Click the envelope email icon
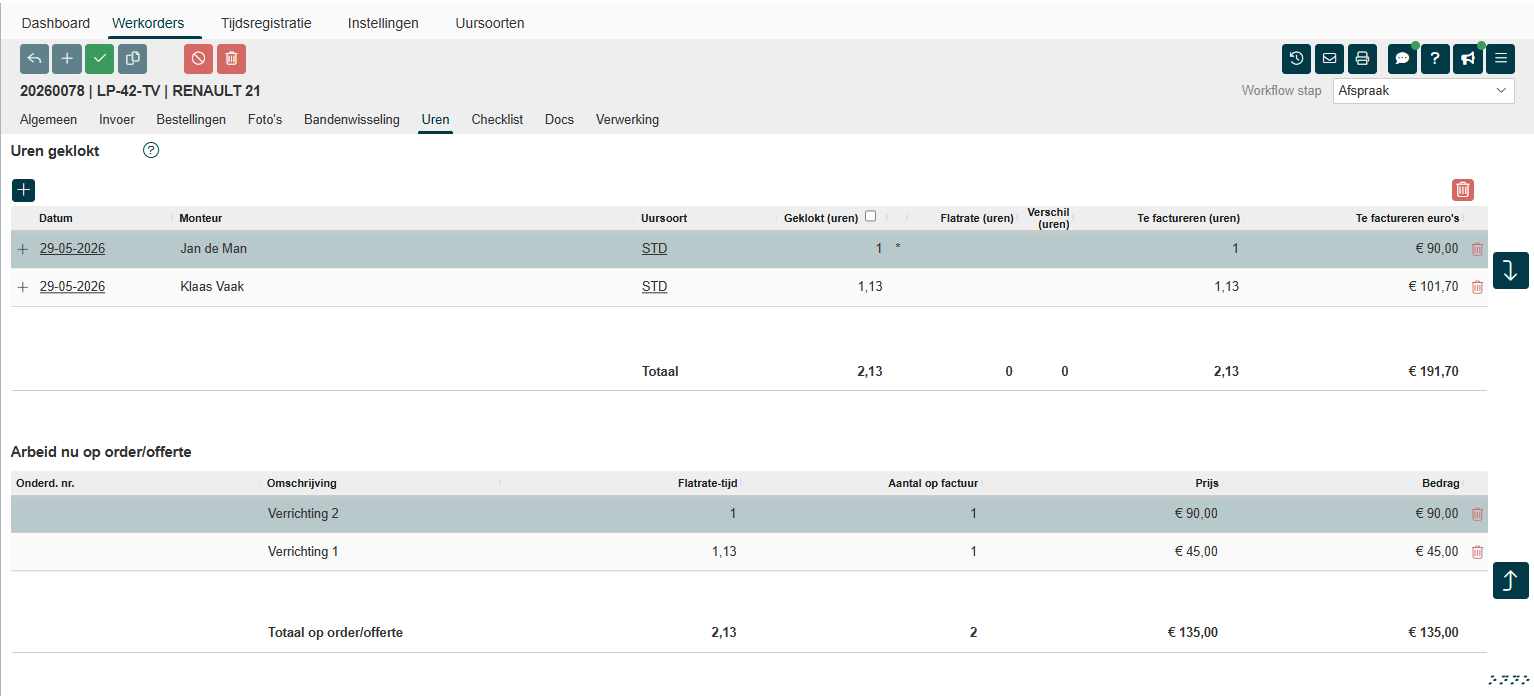Image resolution: width=1534 pixels, height=696 pixels. click(x=1329, y=59)
